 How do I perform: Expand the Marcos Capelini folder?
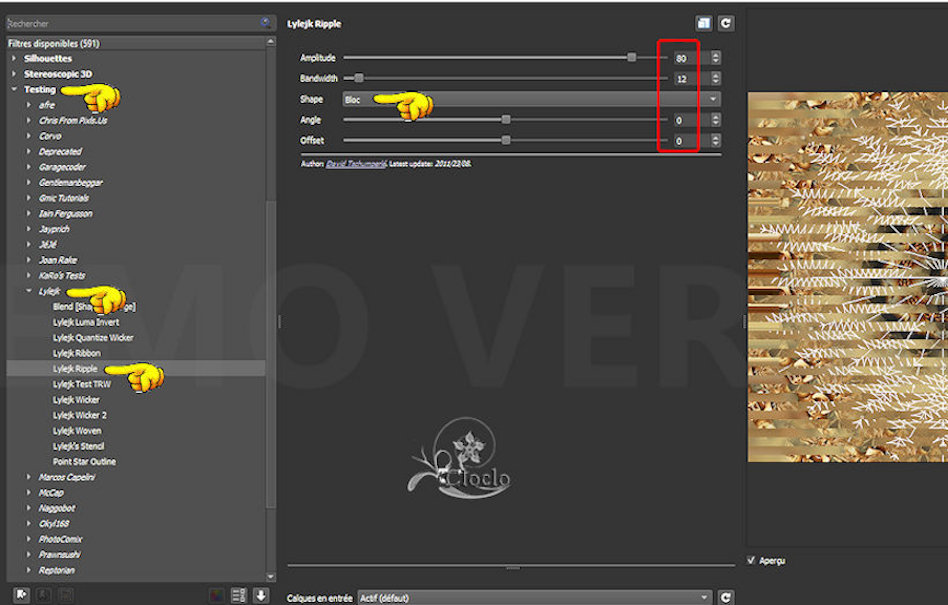29,477
